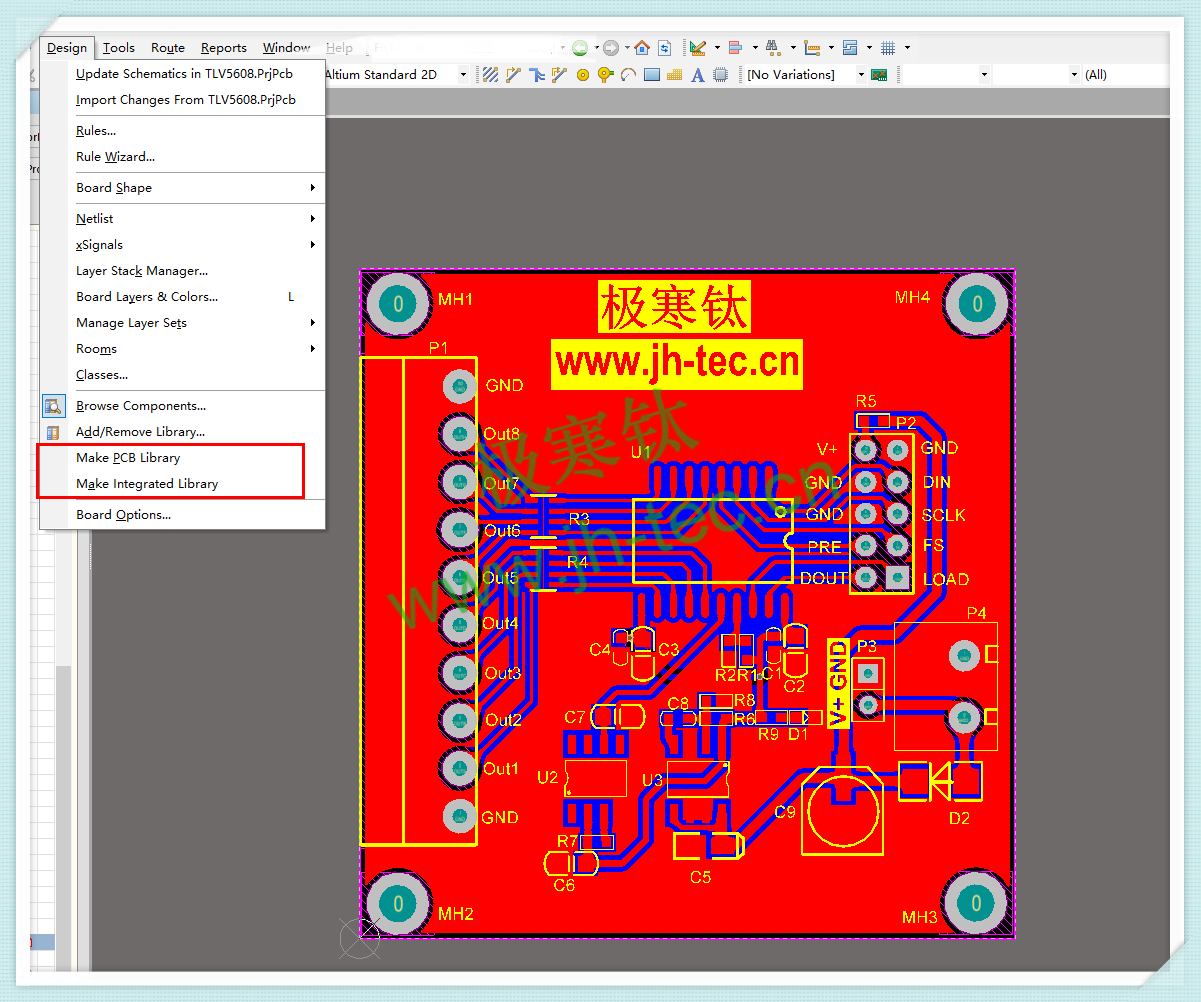Select the Interactive Multi-Routing tool
Image resolution: width=1201 pixels, height=1002 pixels.
(537, 74)
